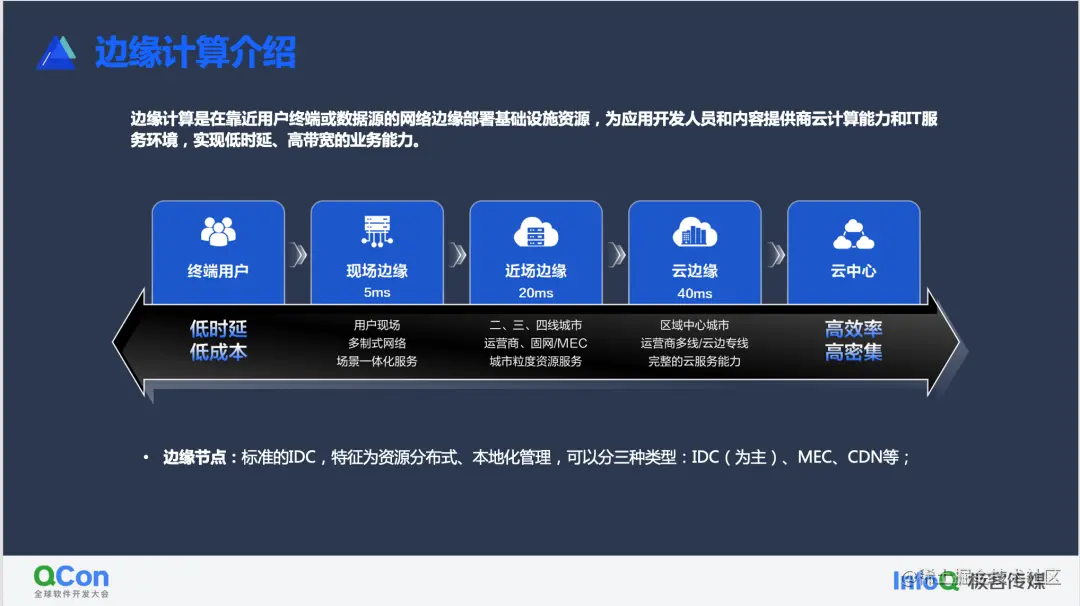This screenshot has height=606, width=1080.
Task: Select the 边缘计算介绍 title text
Action: (x=196, y=52)
